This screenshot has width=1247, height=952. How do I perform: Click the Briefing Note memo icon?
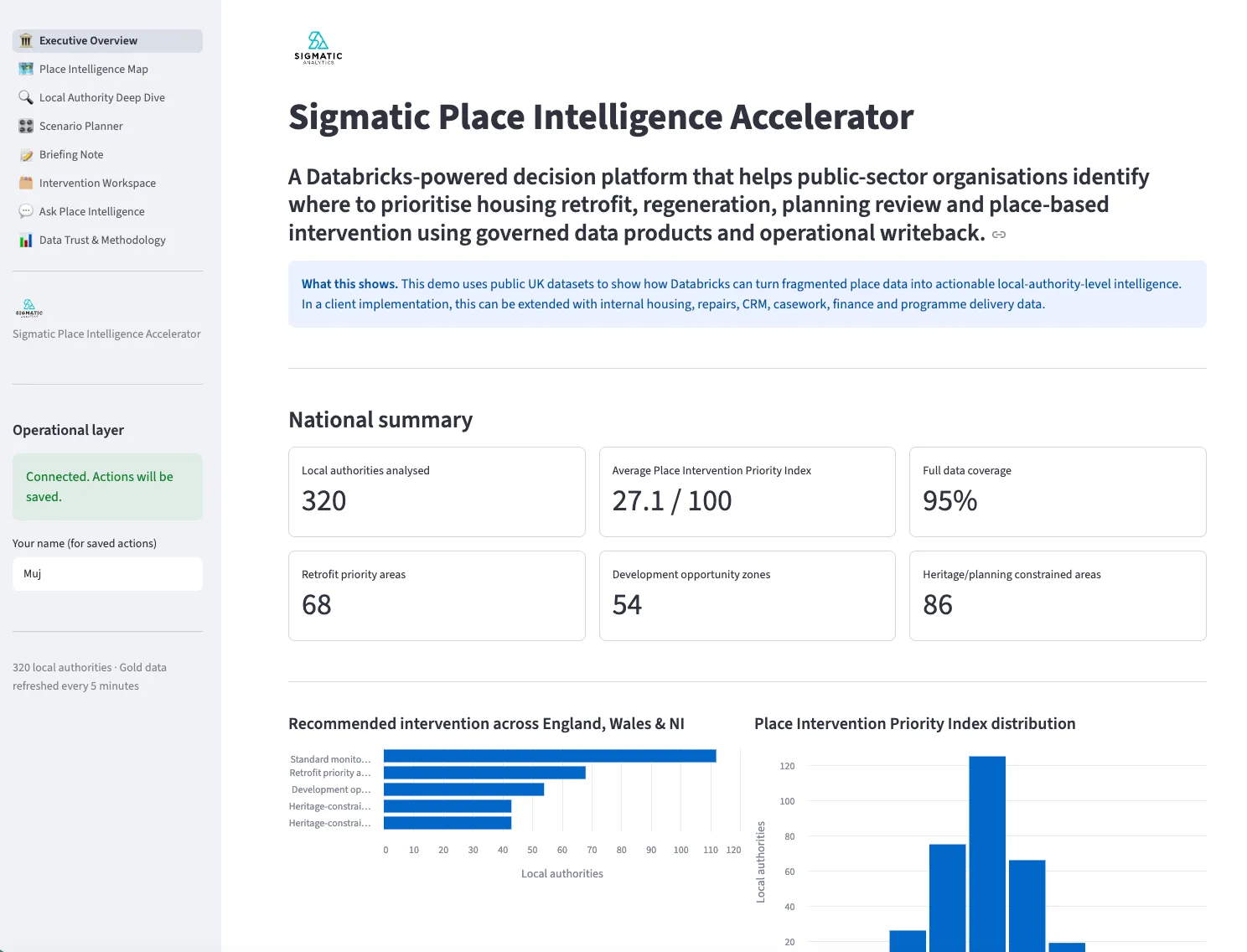[x=26, y=155]
